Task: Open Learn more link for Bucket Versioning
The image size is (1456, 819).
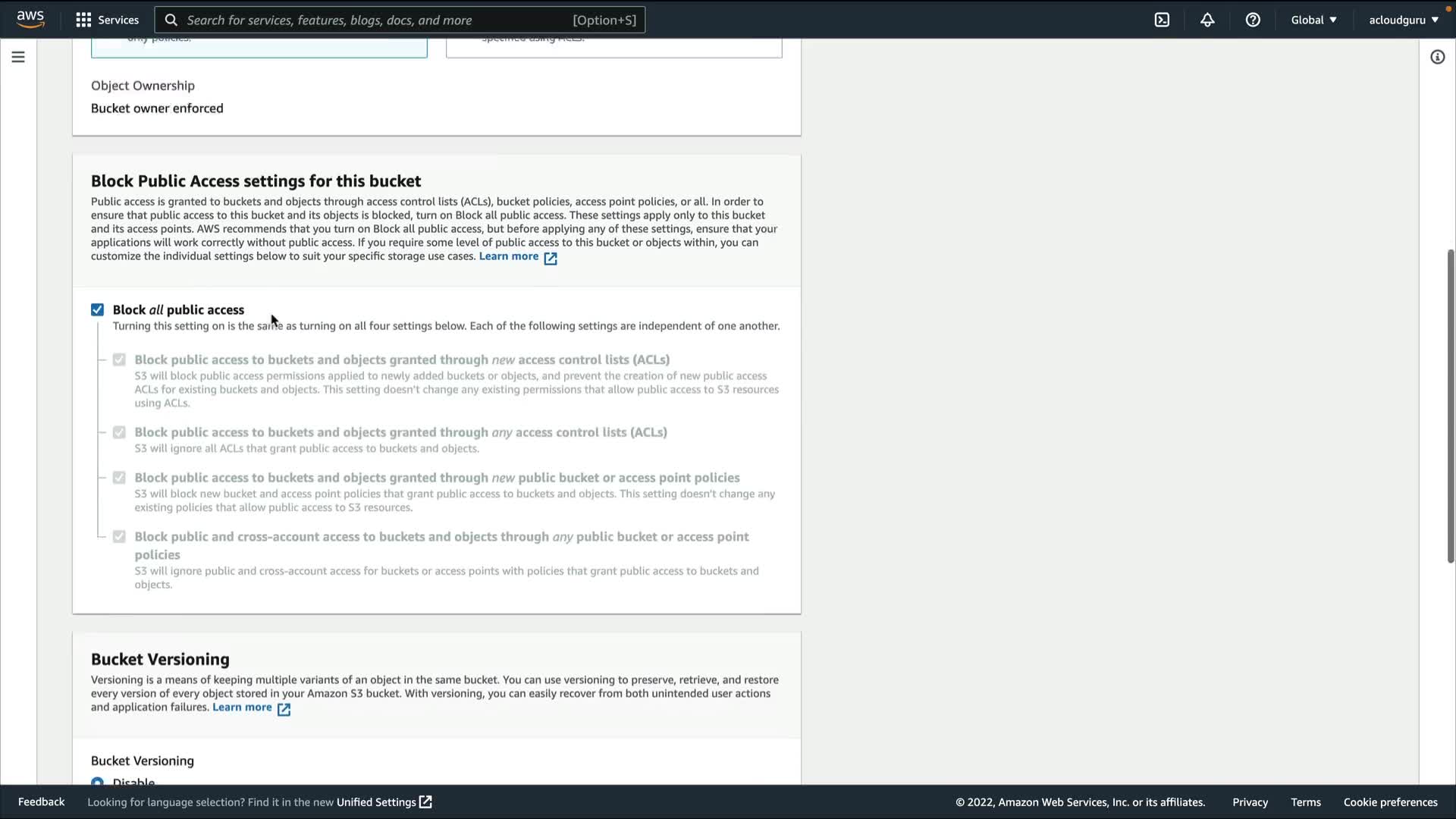Action: [242, 708]
